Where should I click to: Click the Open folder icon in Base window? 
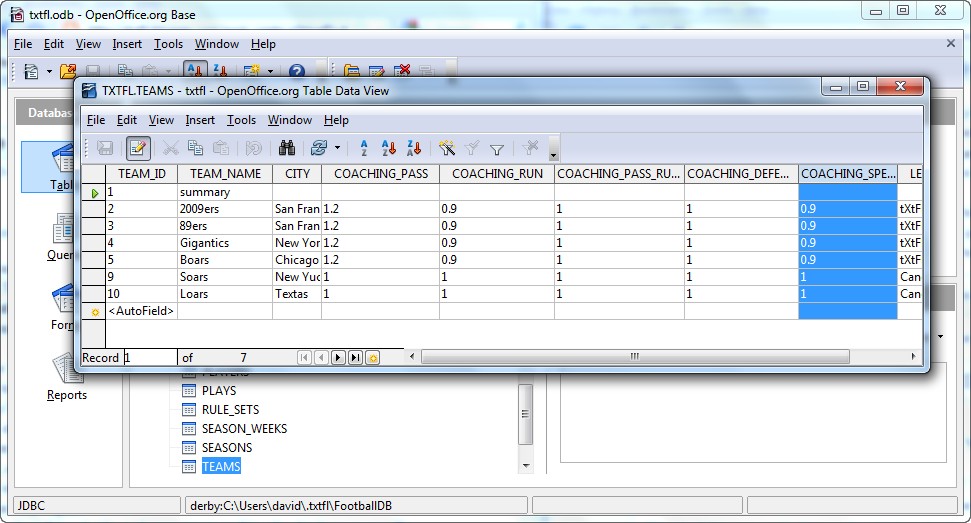click(68, 72)
